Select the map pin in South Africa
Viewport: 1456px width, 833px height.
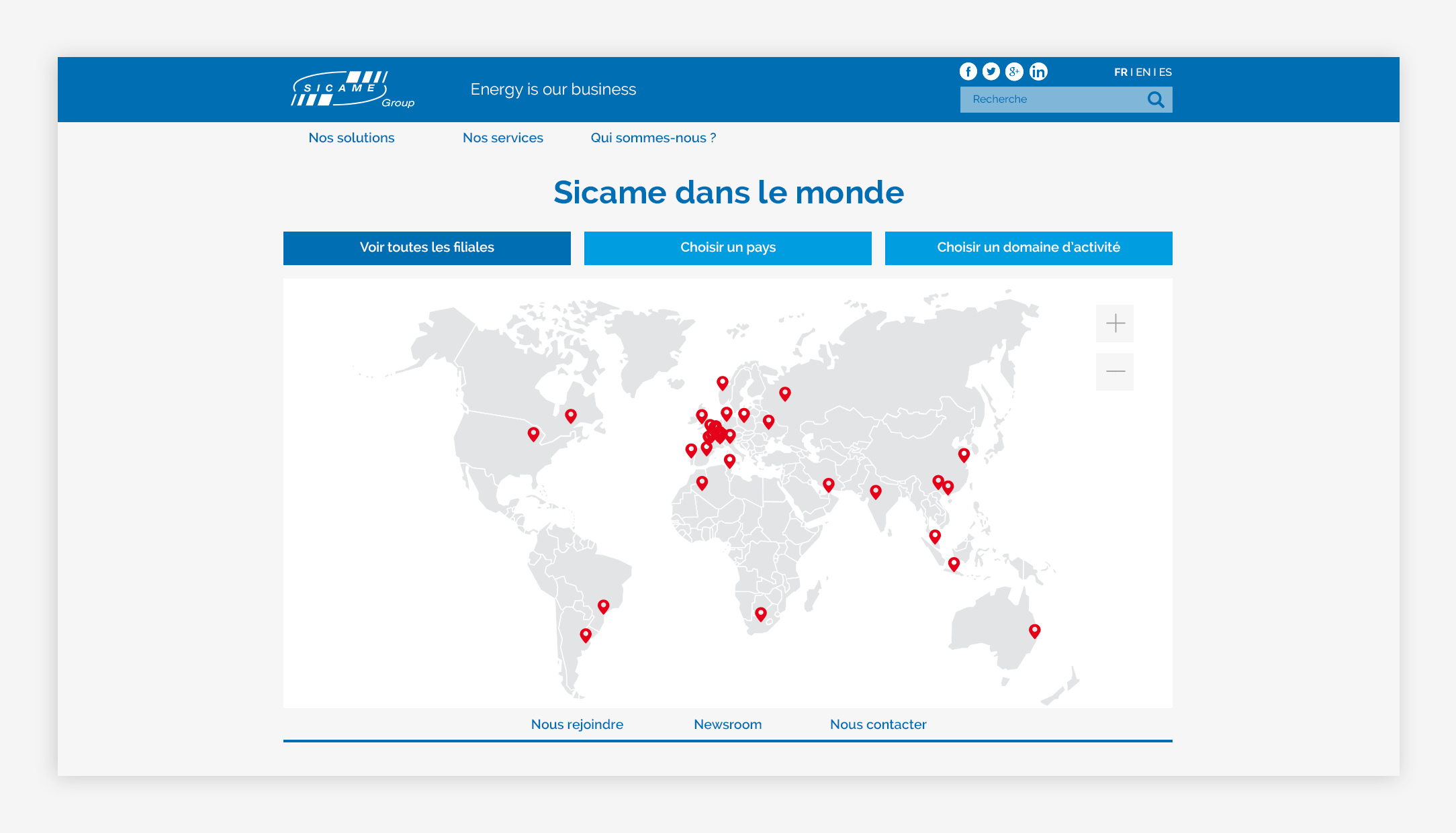point(761,614)
